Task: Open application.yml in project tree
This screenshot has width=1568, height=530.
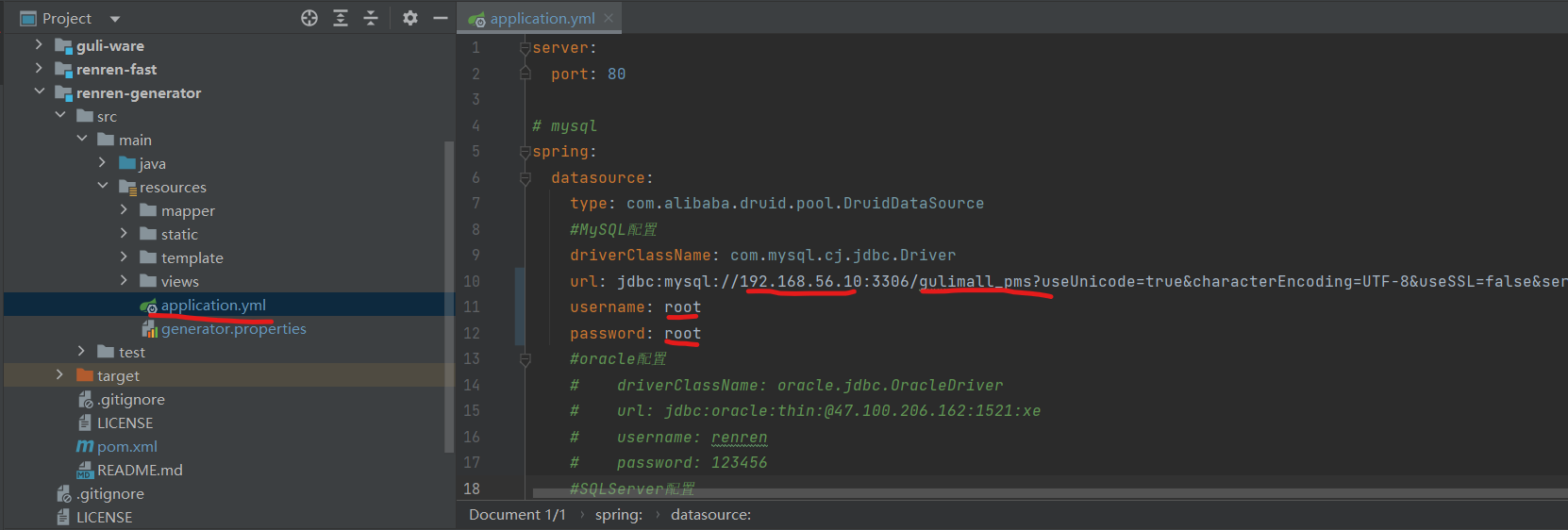Action: (x=213, y=305)
